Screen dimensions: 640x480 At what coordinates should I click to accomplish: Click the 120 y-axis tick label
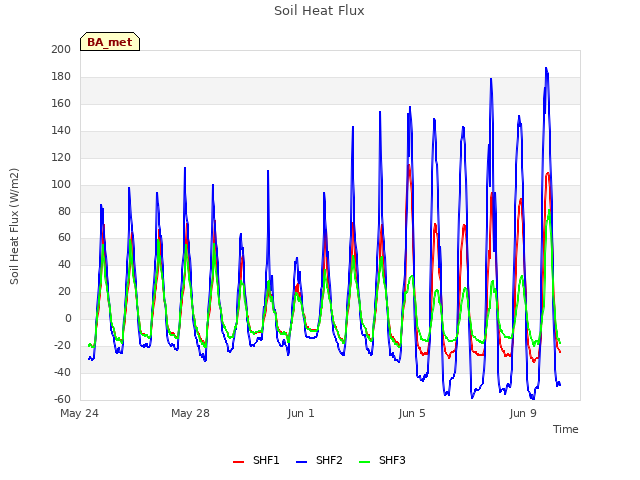61,157
